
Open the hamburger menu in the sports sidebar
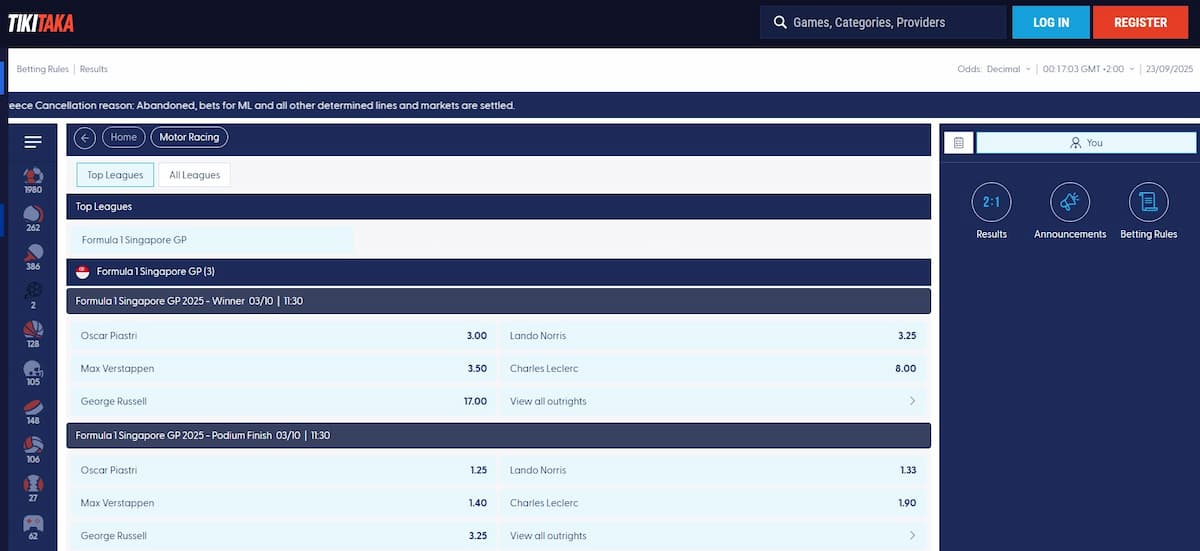[x=33, y=142]
